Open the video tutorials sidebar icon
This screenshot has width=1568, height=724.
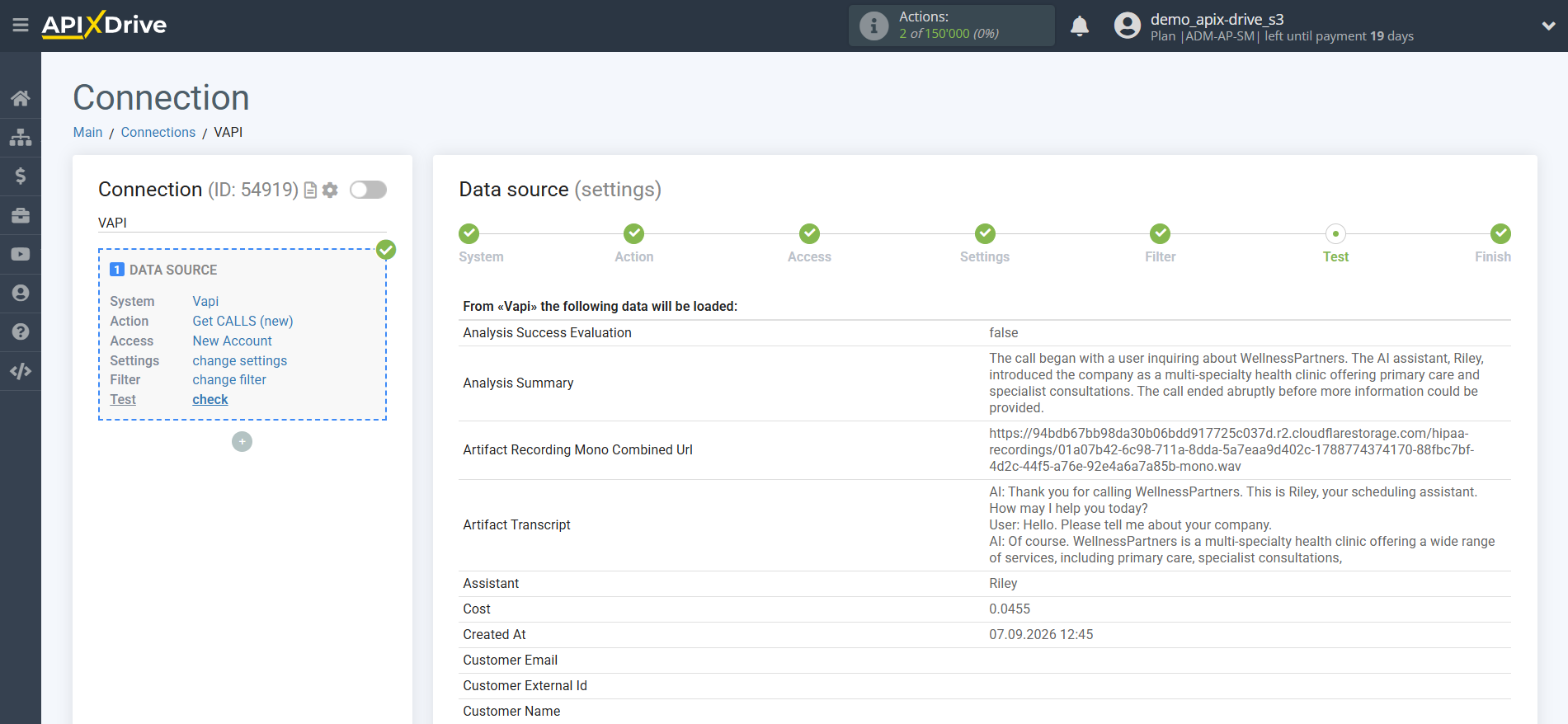click(x=21, y=254)
